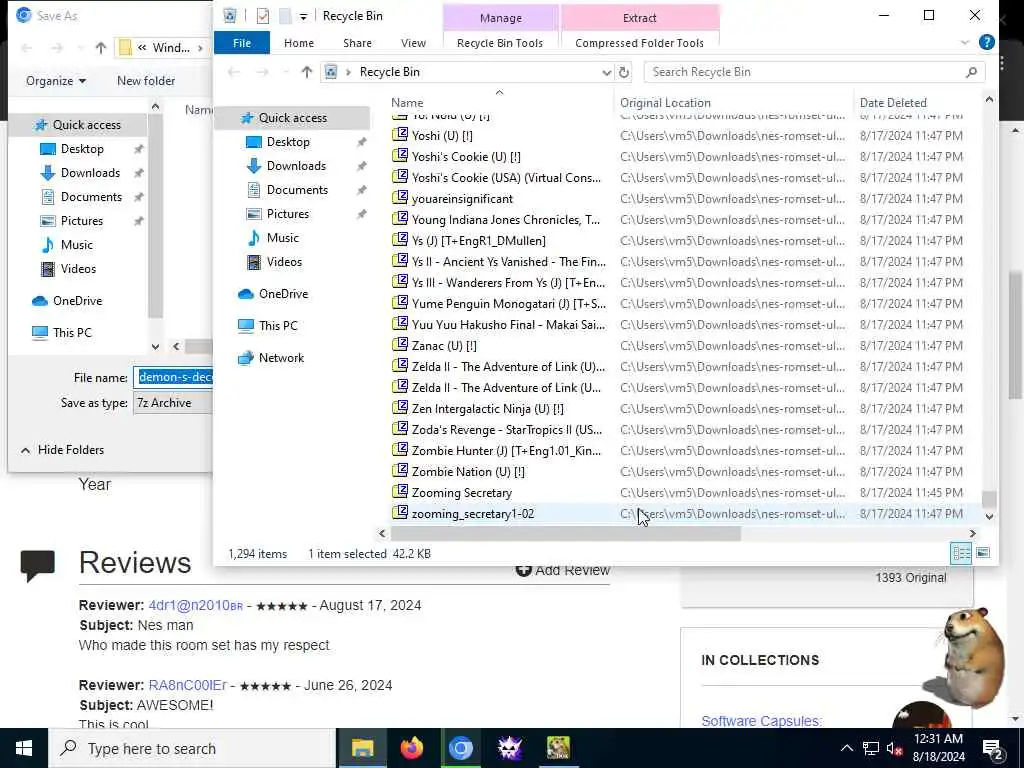1024x768 pixels.
Task: Click the taskbar search box
Action: point(193,748)
